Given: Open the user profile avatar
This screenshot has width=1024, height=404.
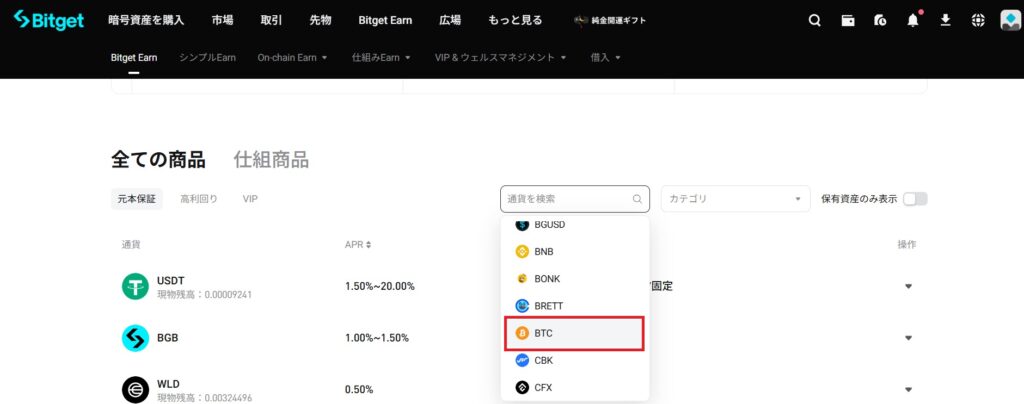Looking at the screenshot, I should tap(1009, 20).
